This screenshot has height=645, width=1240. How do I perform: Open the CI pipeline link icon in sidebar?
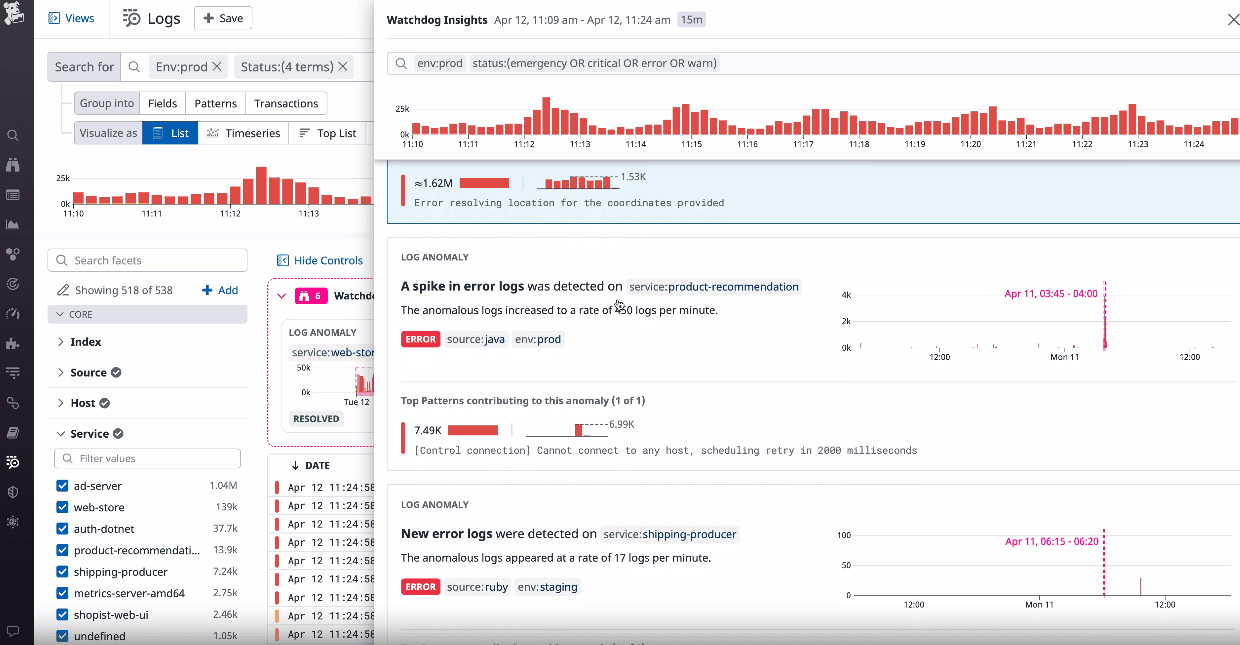point(13,403)
